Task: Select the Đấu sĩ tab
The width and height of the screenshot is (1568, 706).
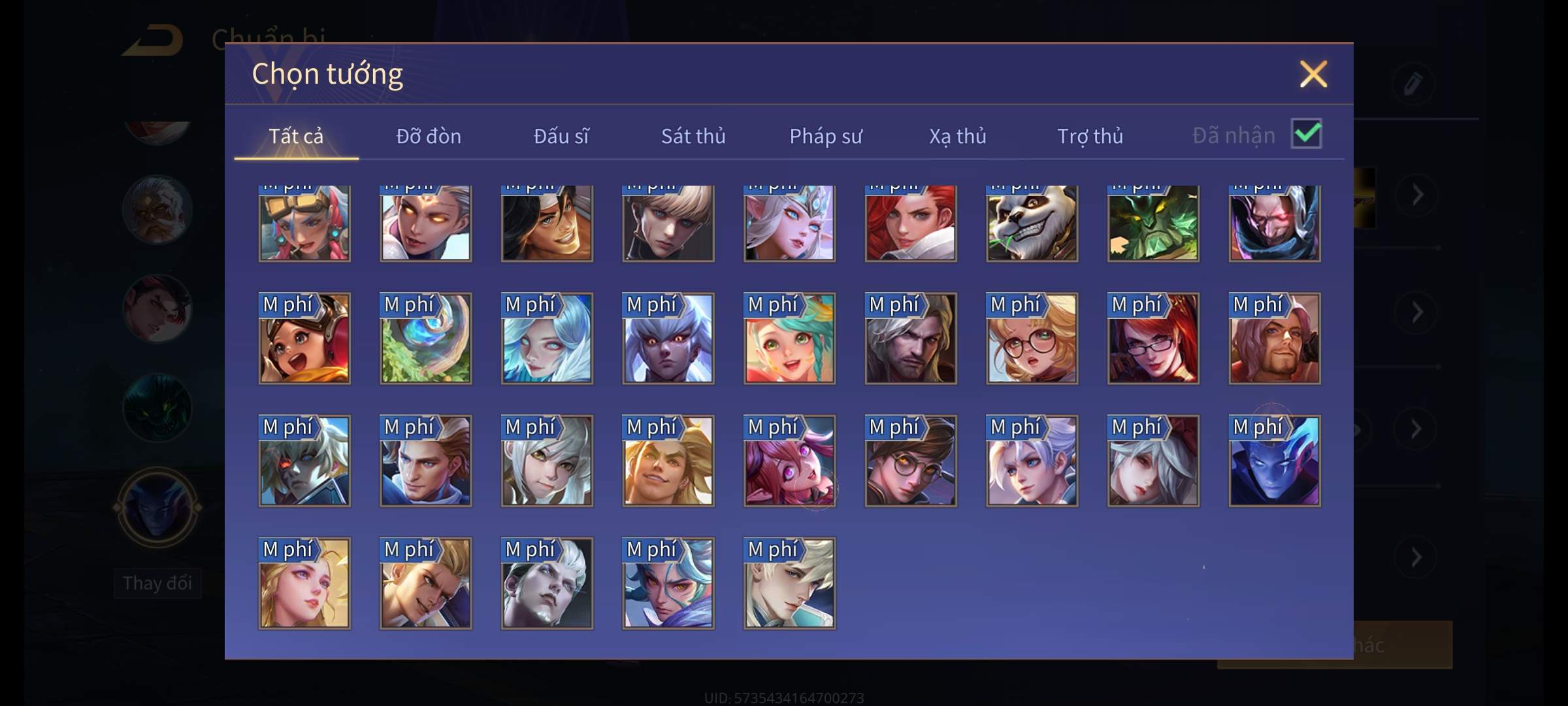Action: click(x=561, y=136)
